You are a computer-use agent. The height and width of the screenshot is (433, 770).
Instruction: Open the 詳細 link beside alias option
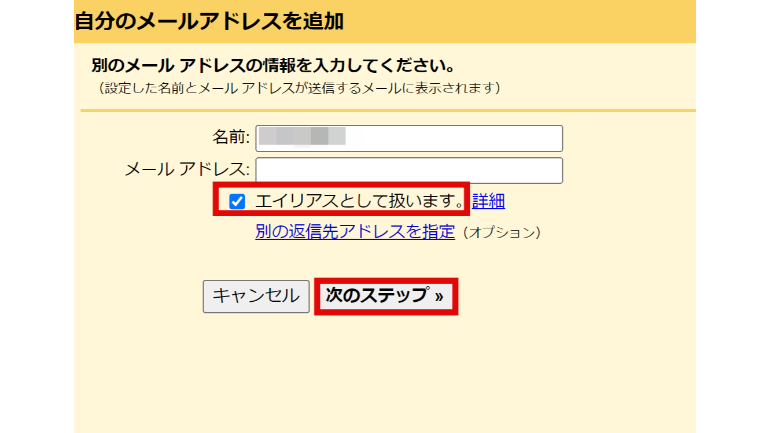(x=489, y=202)
